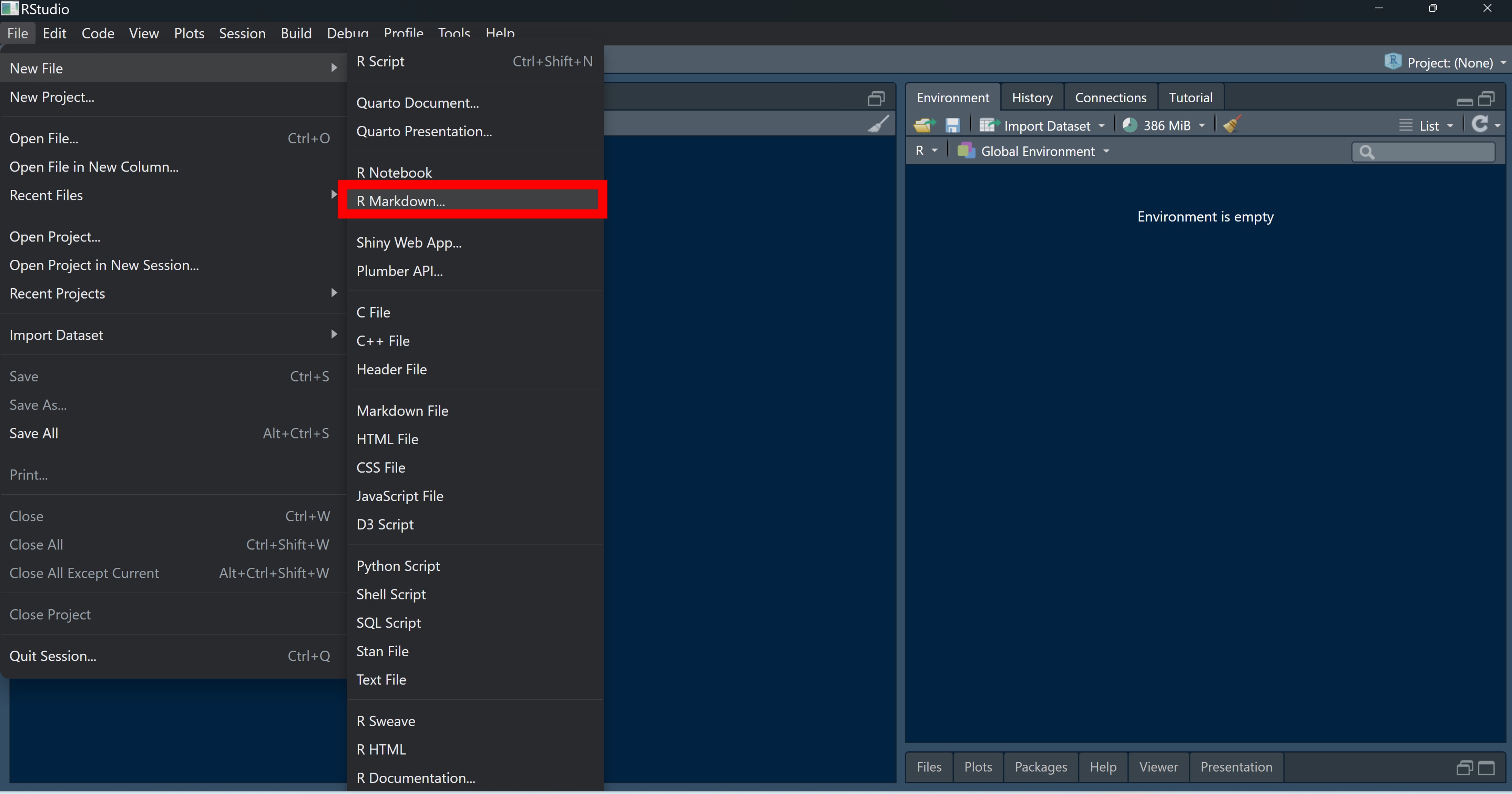Select D3 Script menu item

pos(475,524)
